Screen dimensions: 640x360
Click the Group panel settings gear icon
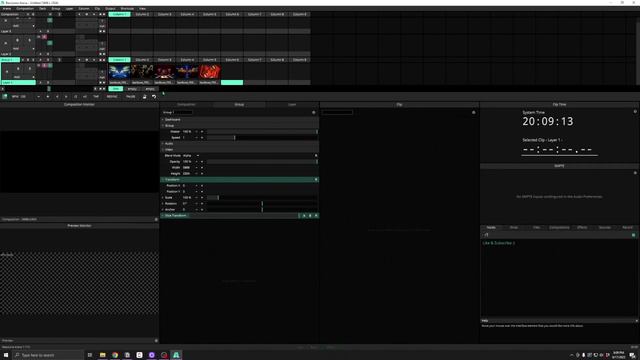[x=314, y=112]
